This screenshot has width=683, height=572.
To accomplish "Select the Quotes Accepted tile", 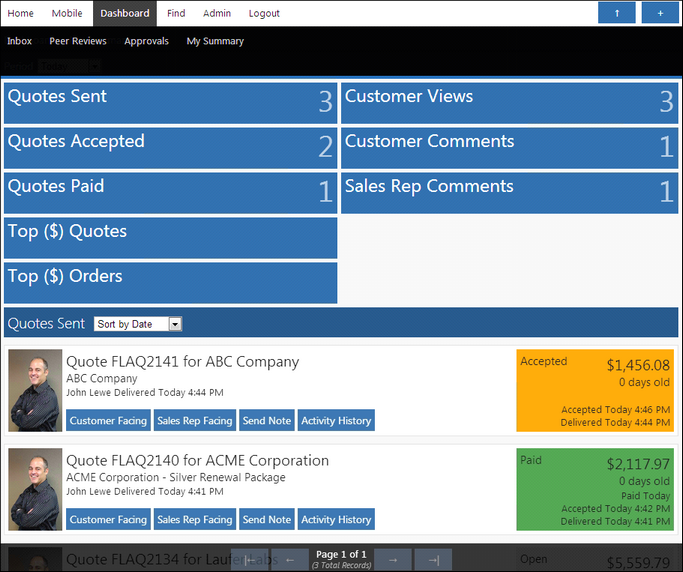I will [170, 147].
